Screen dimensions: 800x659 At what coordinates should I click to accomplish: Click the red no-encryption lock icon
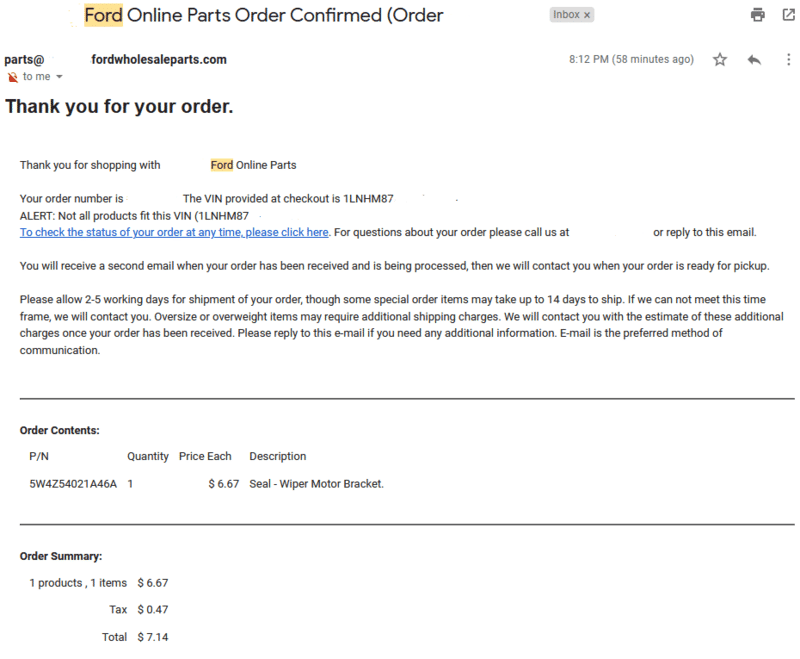coord(13,77)
